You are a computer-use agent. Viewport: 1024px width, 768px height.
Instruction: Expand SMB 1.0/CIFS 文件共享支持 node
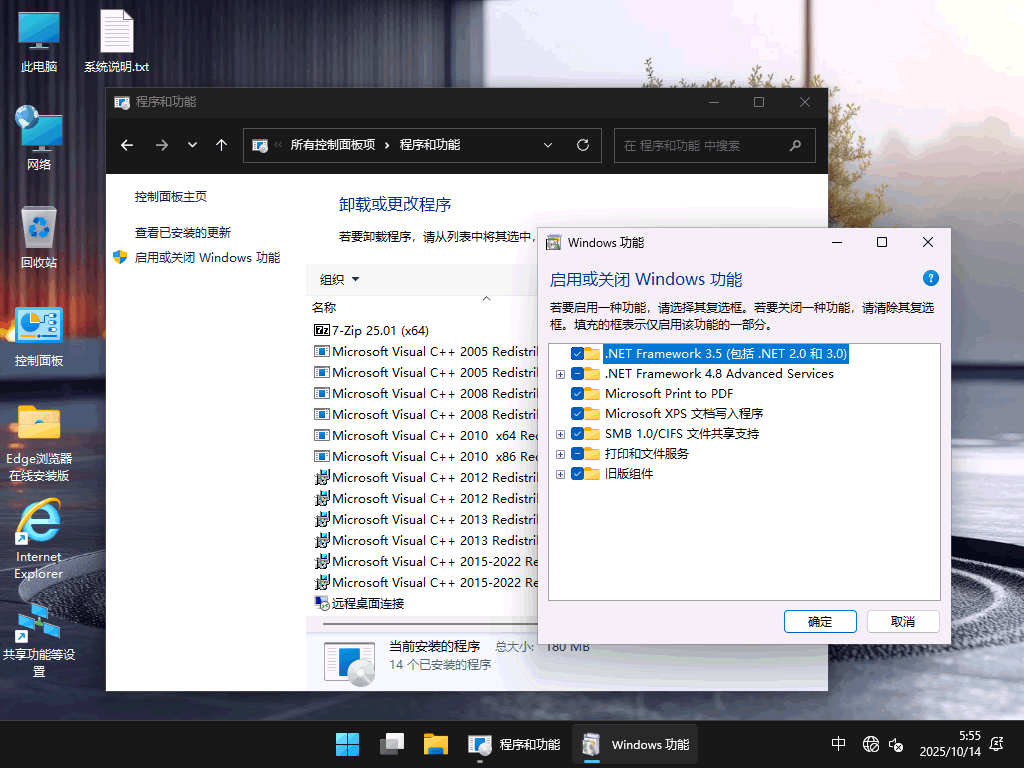560,434
